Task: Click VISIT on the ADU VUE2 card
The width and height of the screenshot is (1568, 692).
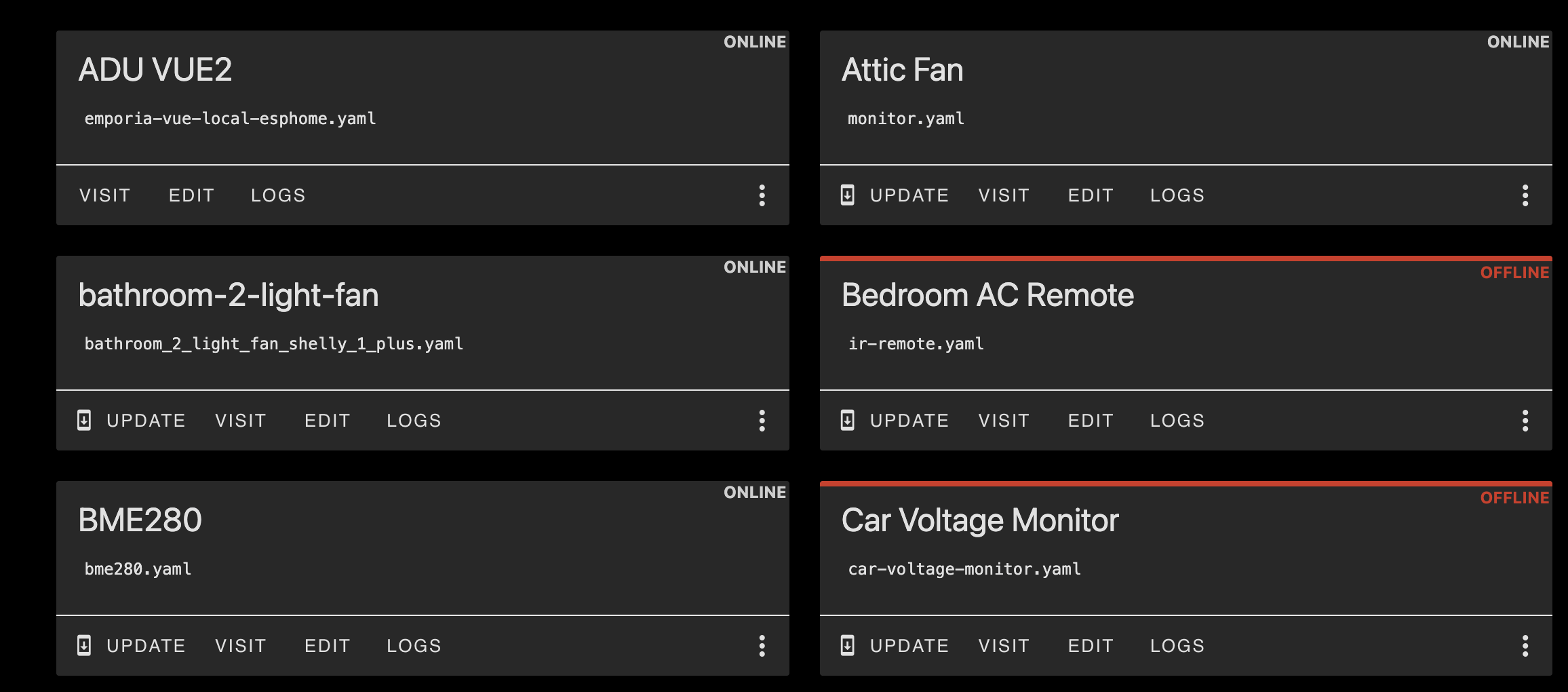Action: tap(104, 195)
